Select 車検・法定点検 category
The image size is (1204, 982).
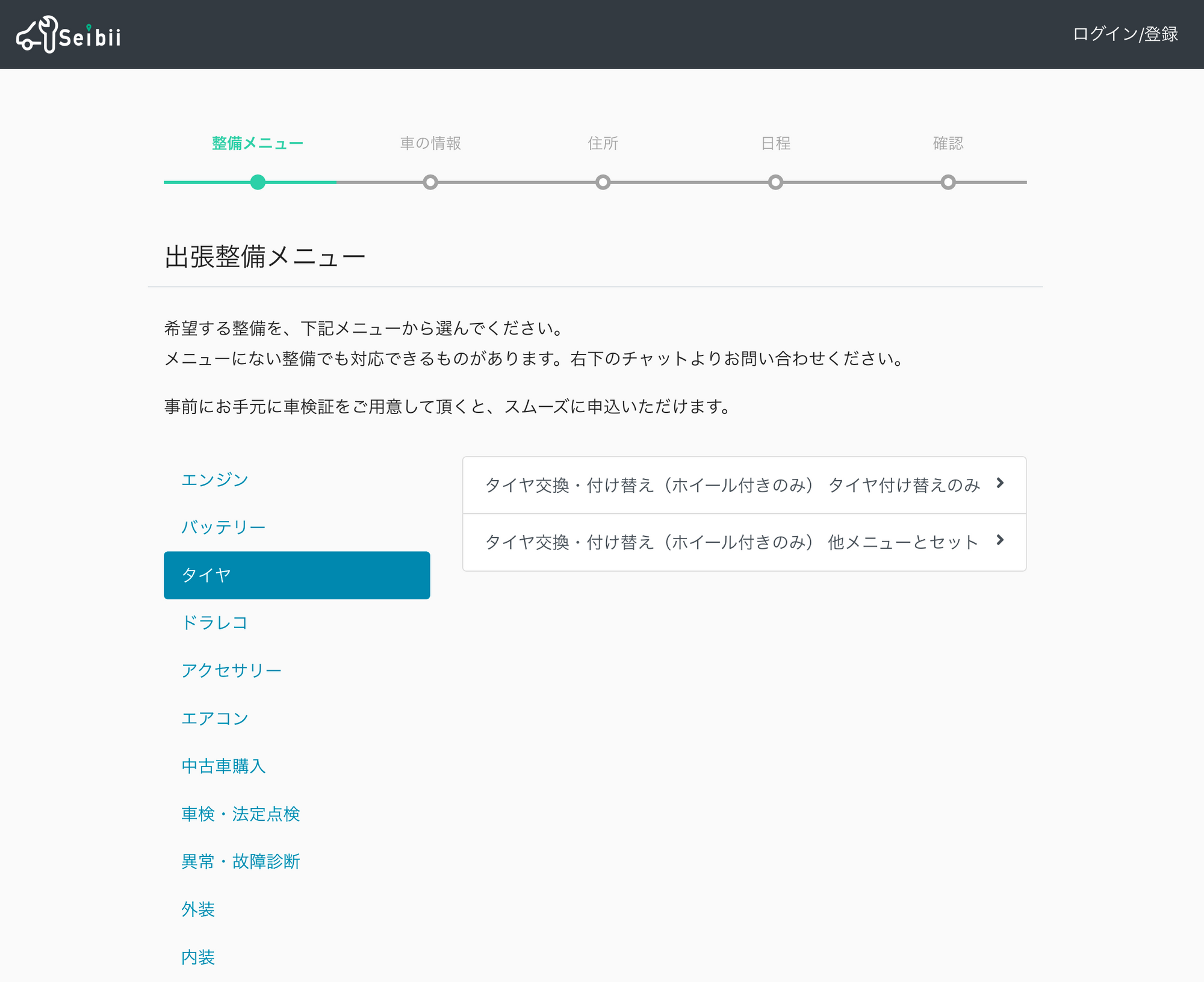(x=297, y=814)
